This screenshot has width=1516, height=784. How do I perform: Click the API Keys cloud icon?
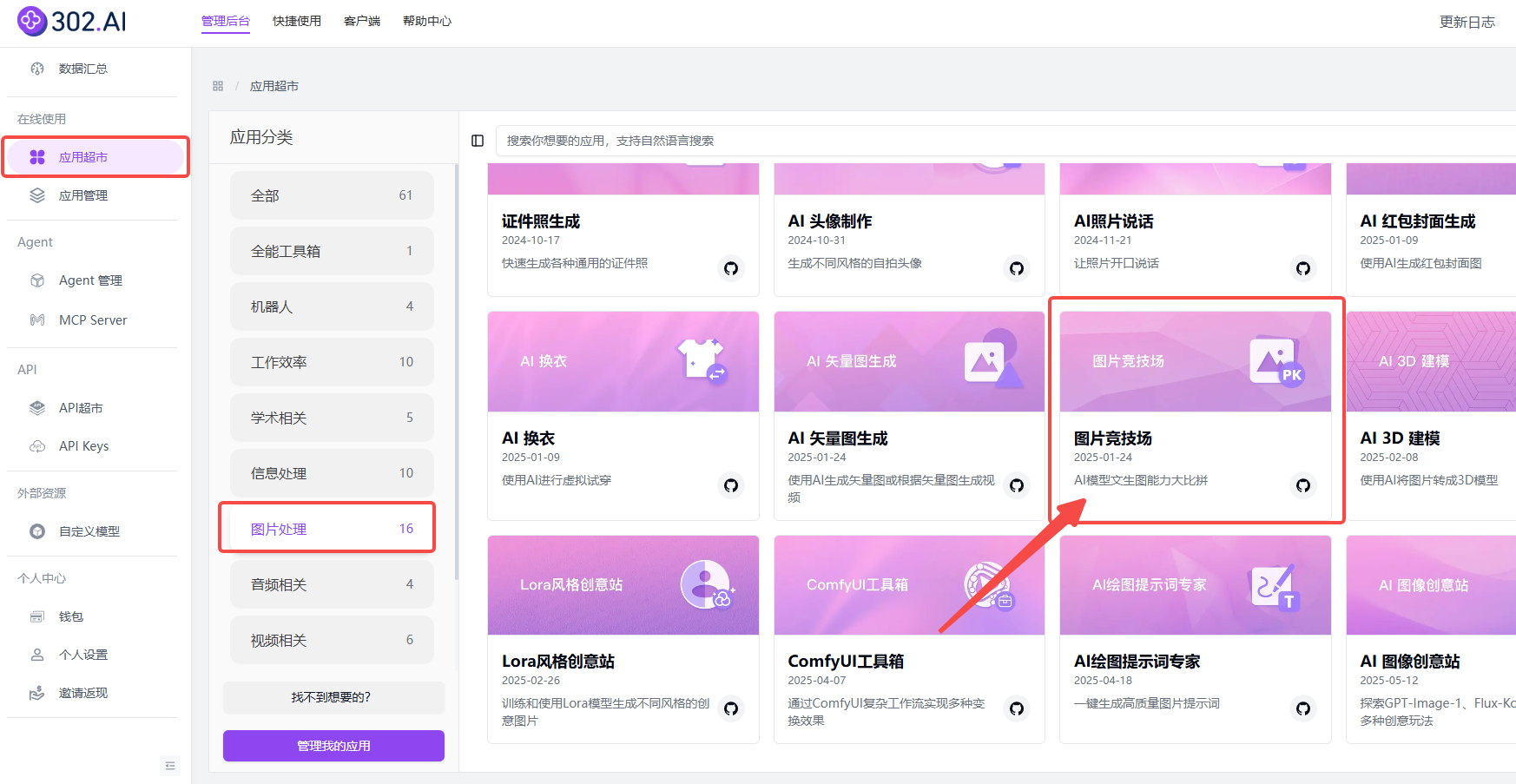[37, 446]
